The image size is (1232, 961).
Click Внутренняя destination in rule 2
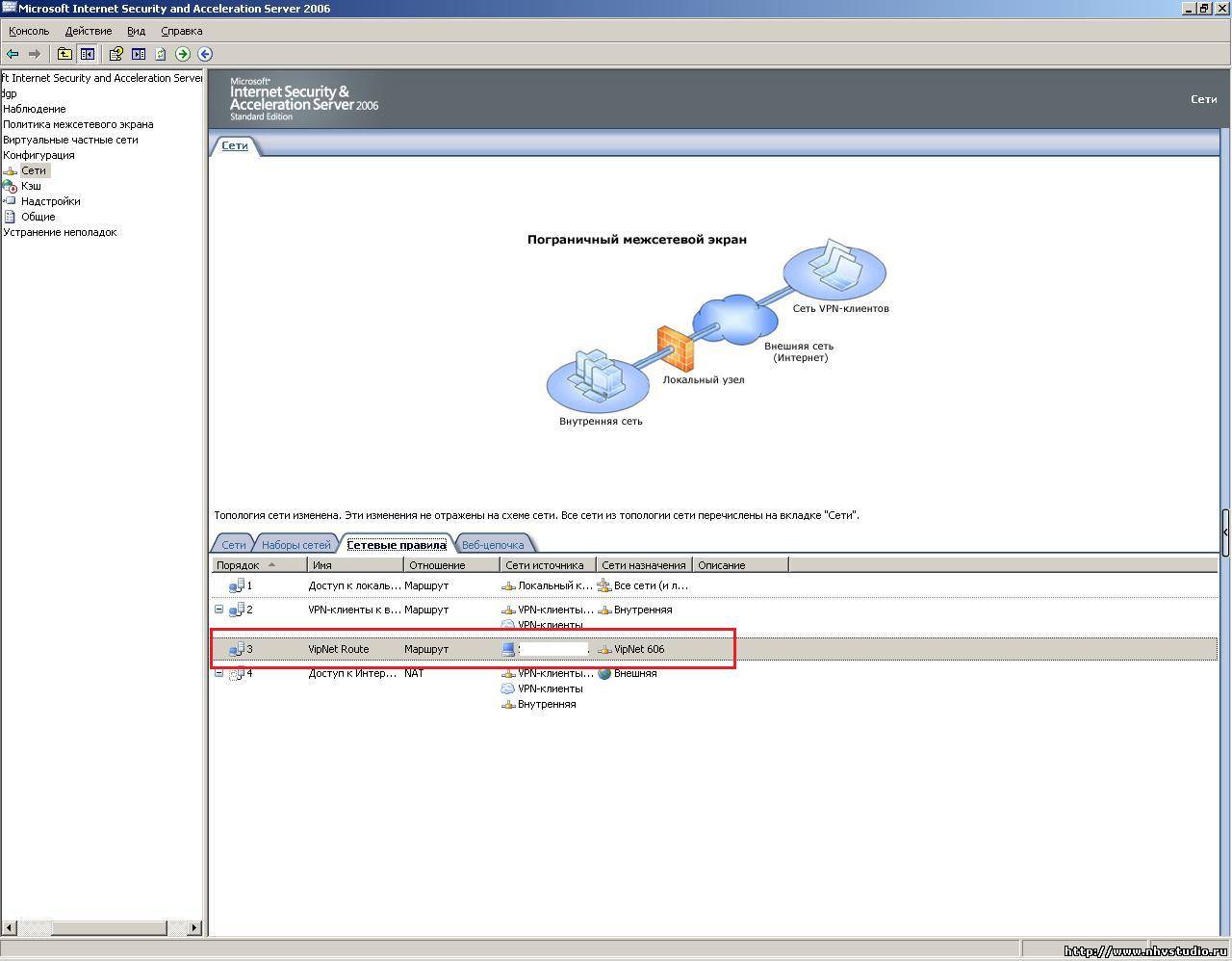point(643,610)
